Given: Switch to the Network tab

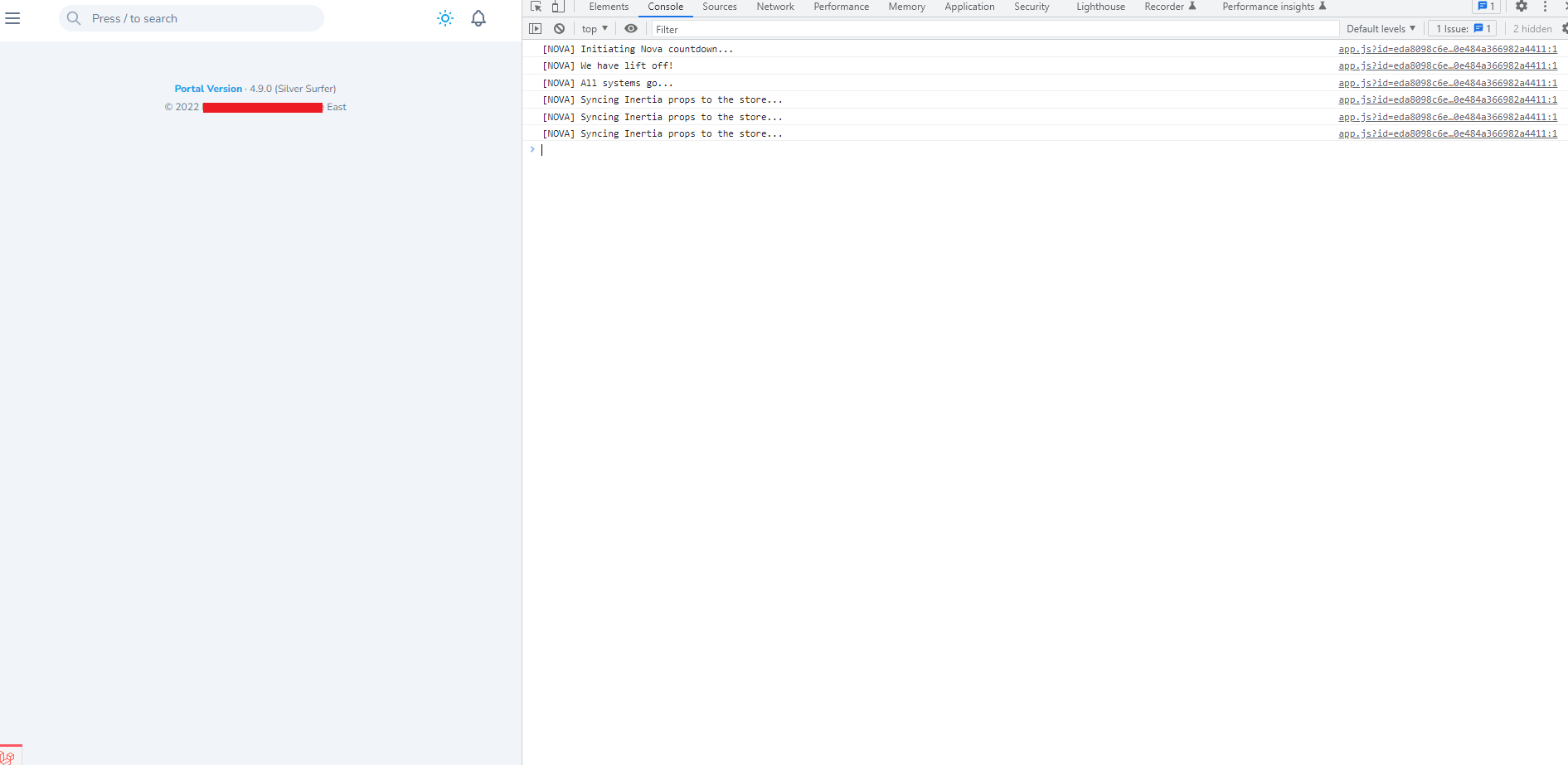Looking at the screenshot, I should pyautogui.click(x=774, y=7).
